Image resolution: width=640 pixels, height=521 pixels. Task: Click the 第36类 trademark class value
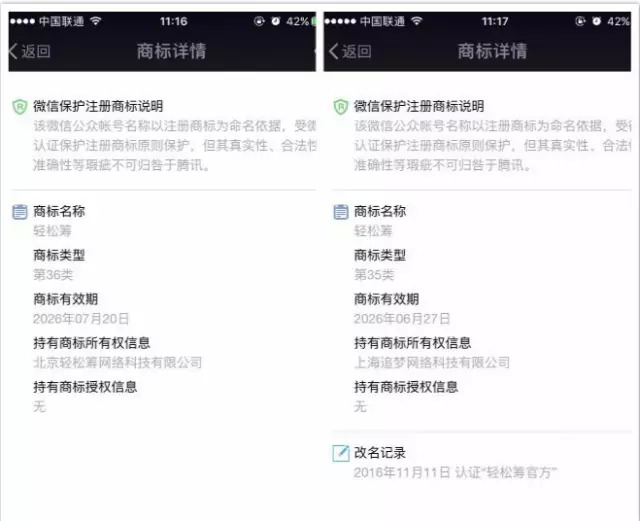click(53, 274)
